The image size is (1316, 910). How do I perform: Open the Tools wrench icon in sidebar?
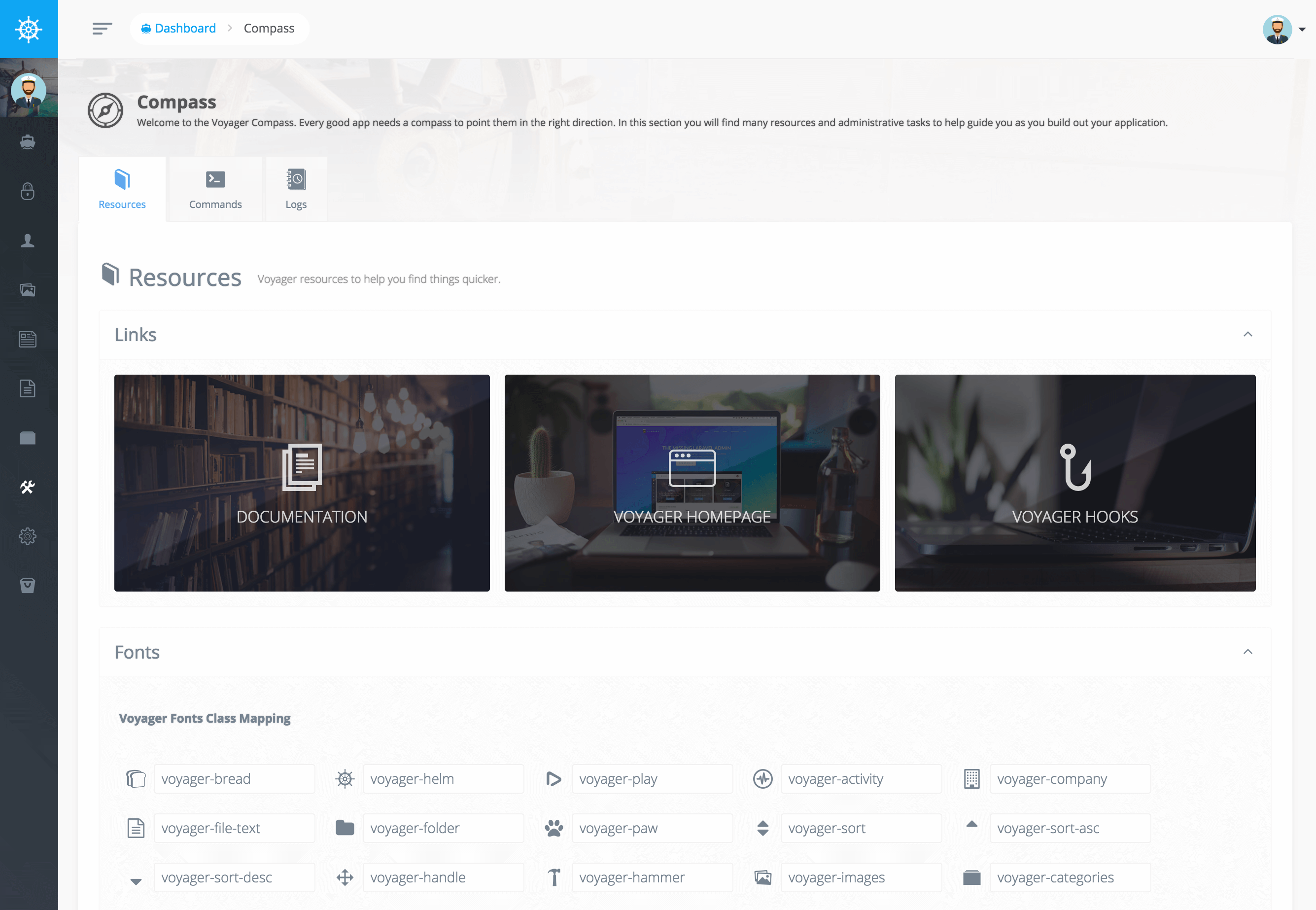(28, 487)
